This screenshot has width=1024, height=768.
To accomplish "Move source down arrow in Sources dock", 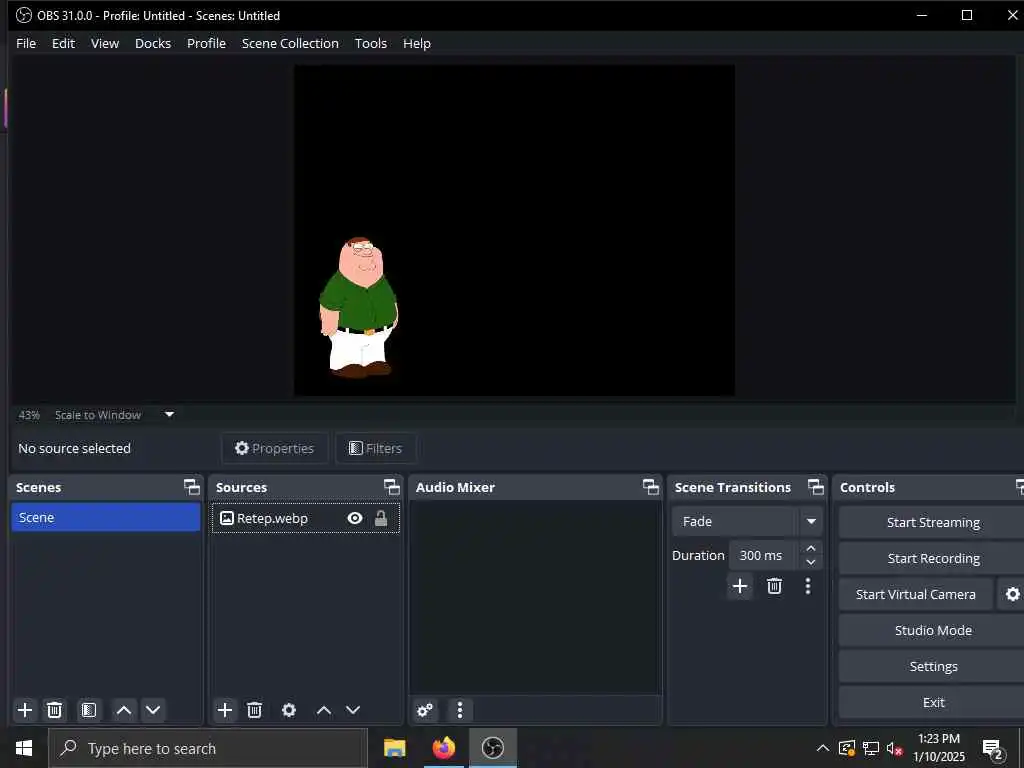I will pyautogui.click(x=353, y=710).
